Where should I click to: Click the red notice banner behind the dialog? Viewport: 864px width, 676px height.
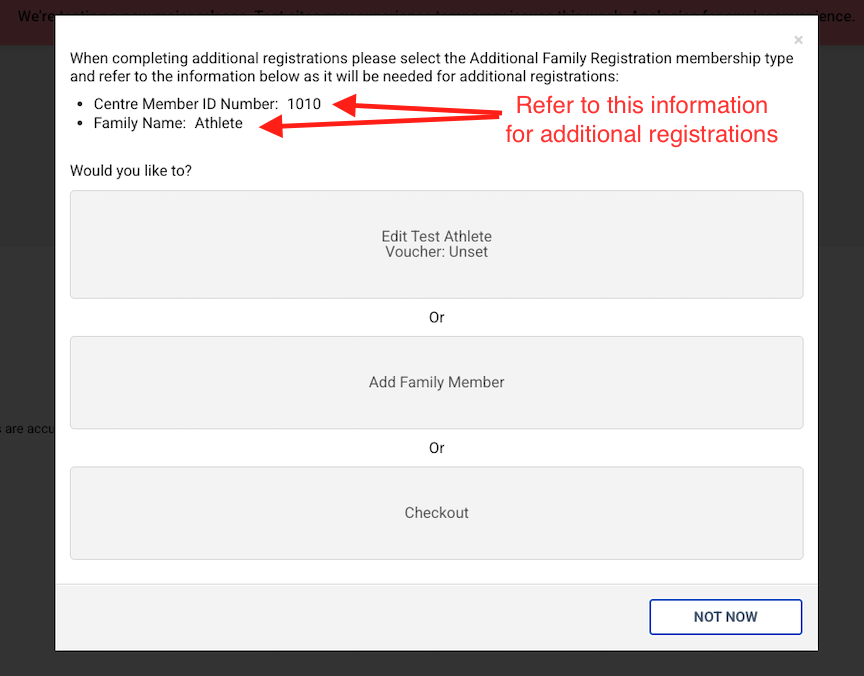[x=30, y=20]
